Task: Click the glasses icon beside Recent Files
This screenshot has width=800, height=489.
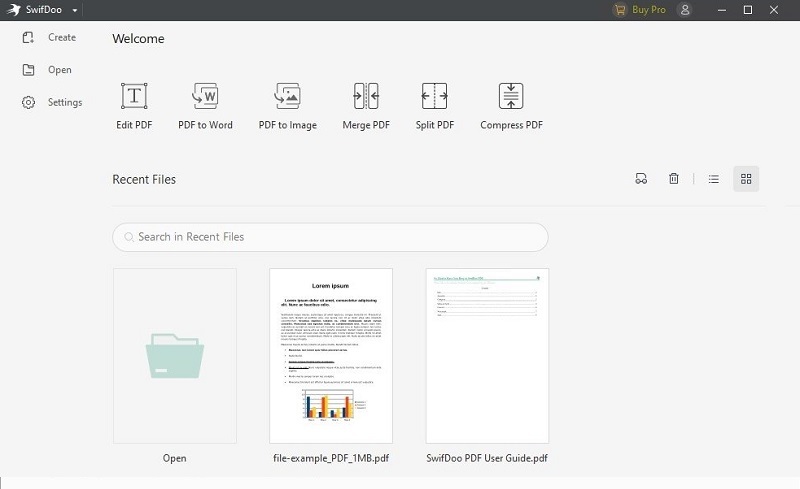Action: coord(641,179)
